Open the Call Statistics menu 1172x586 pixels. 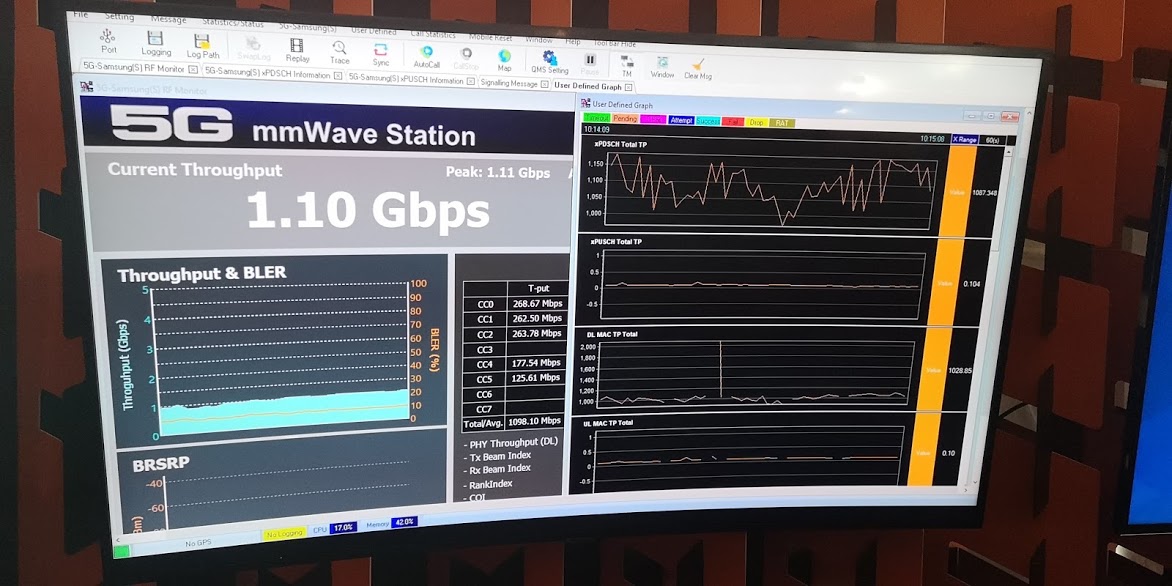tap(433, 34)
